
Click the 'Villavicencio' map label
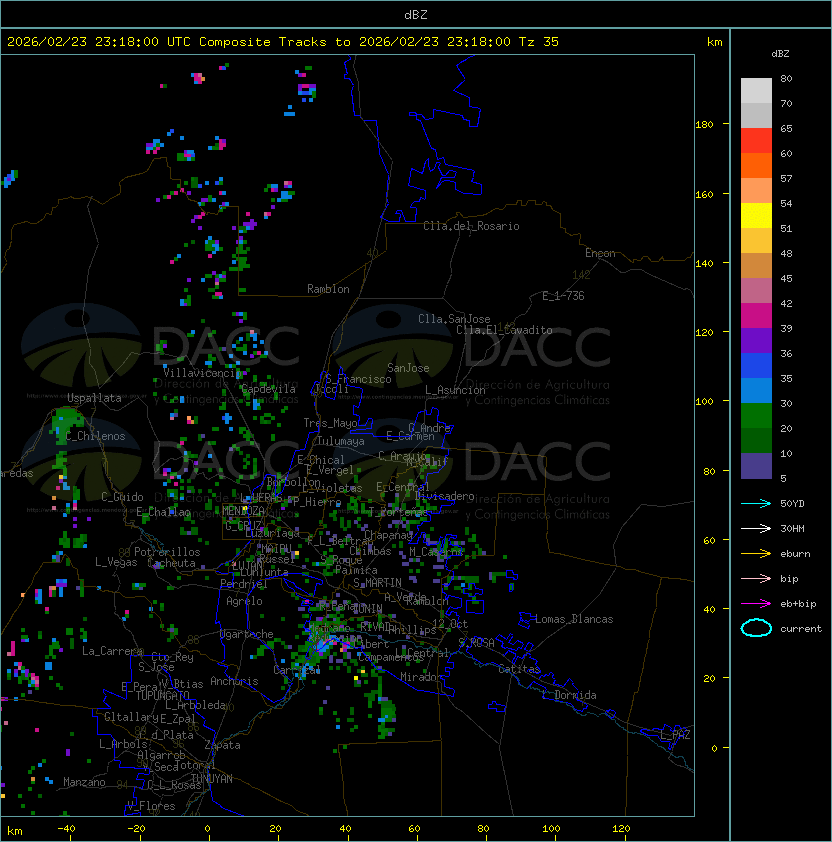pos(202,373)
